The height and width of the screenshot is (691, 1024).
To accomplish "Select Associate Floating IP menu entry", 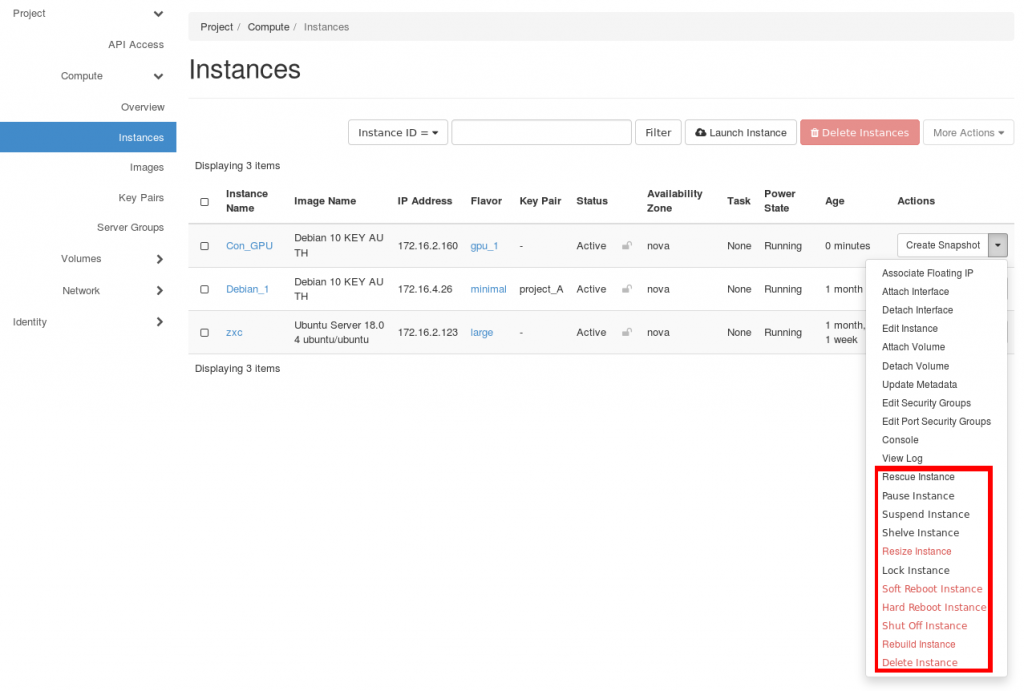I will coord(927,273).
